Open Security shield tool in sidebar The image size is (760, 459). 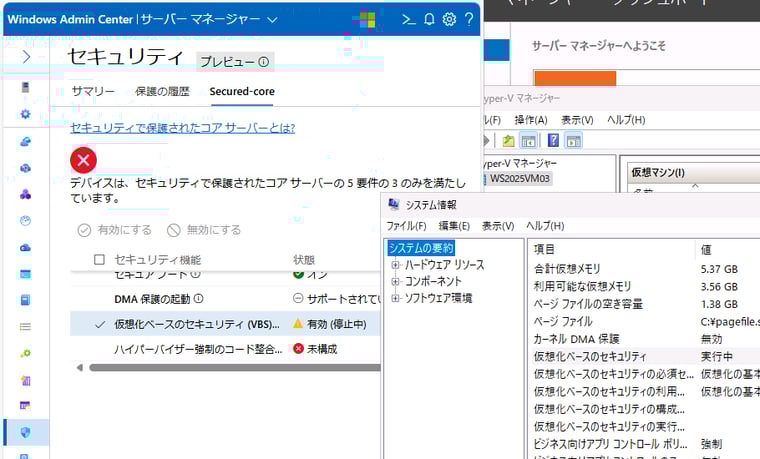(25, 432)
